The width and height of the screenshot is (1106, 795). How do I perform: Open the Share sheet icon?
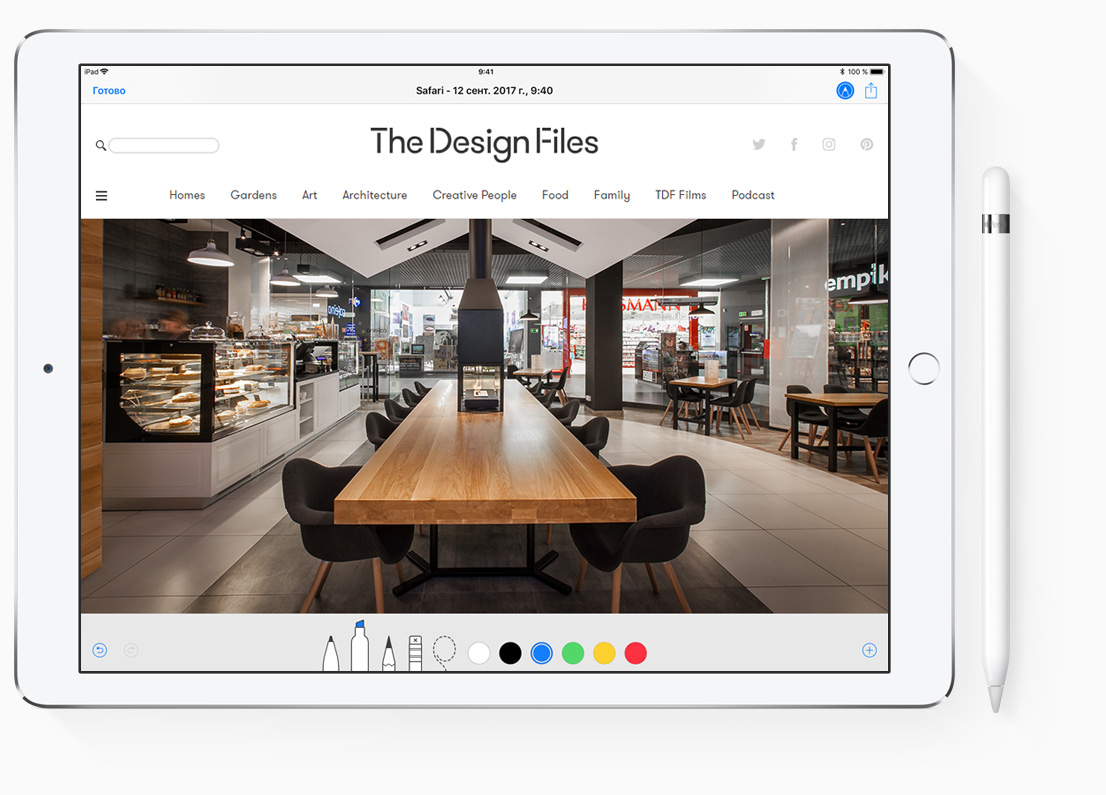tap(871, 90)
